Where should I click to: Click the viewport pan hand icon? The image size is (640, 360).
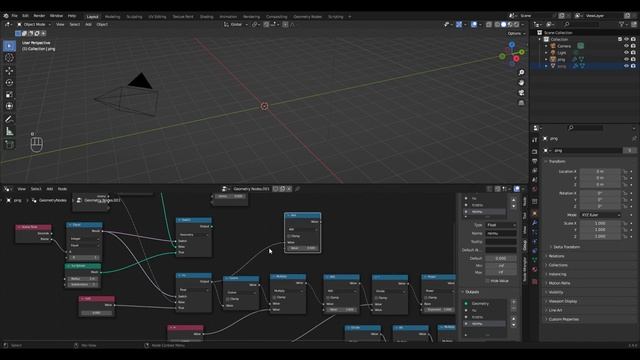tap(521, 83)
